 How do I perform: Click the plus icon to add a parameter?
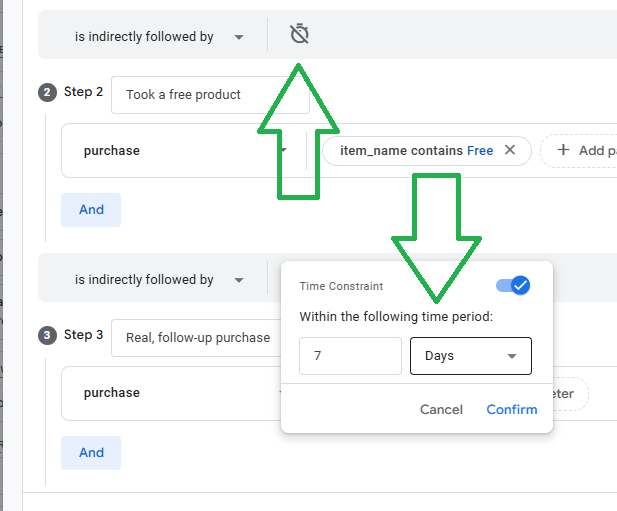click(563, 150)
